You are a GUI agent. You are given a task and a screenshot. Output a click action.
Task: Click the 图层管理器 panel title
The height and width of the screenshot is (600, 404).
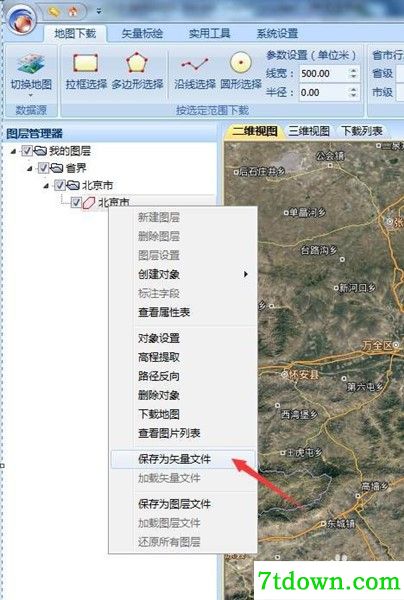click(34, 134)
